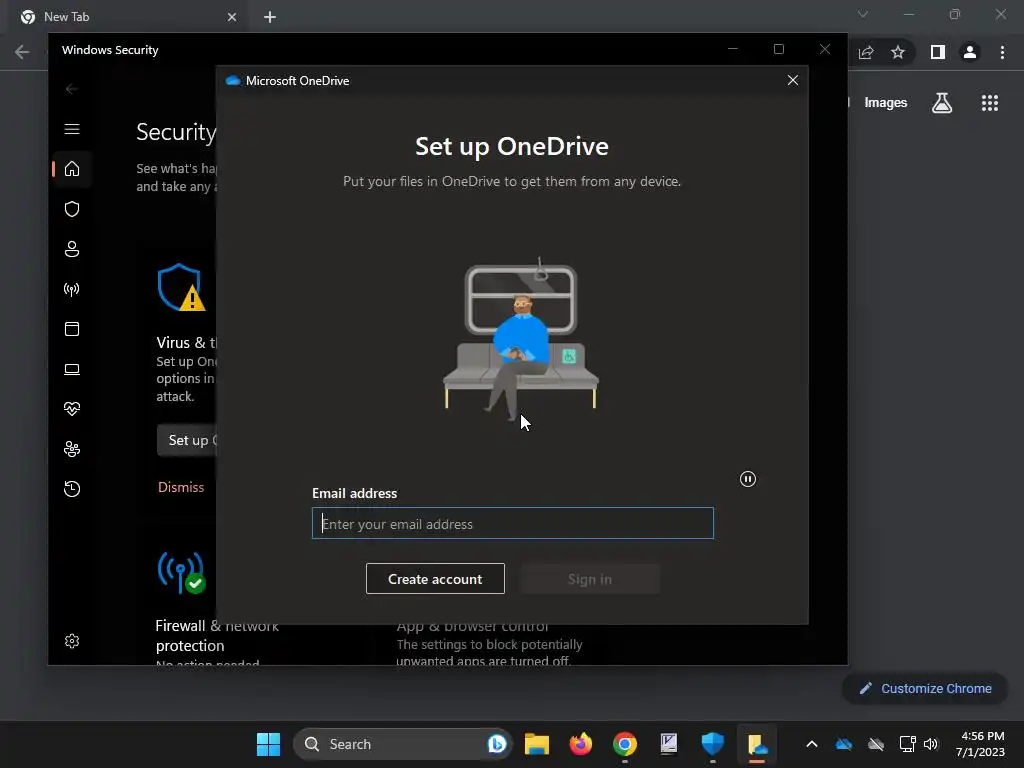Open Device performance & health heart icon
The width and height of the screenshot is (1024, 768).
tap(72, 409)
